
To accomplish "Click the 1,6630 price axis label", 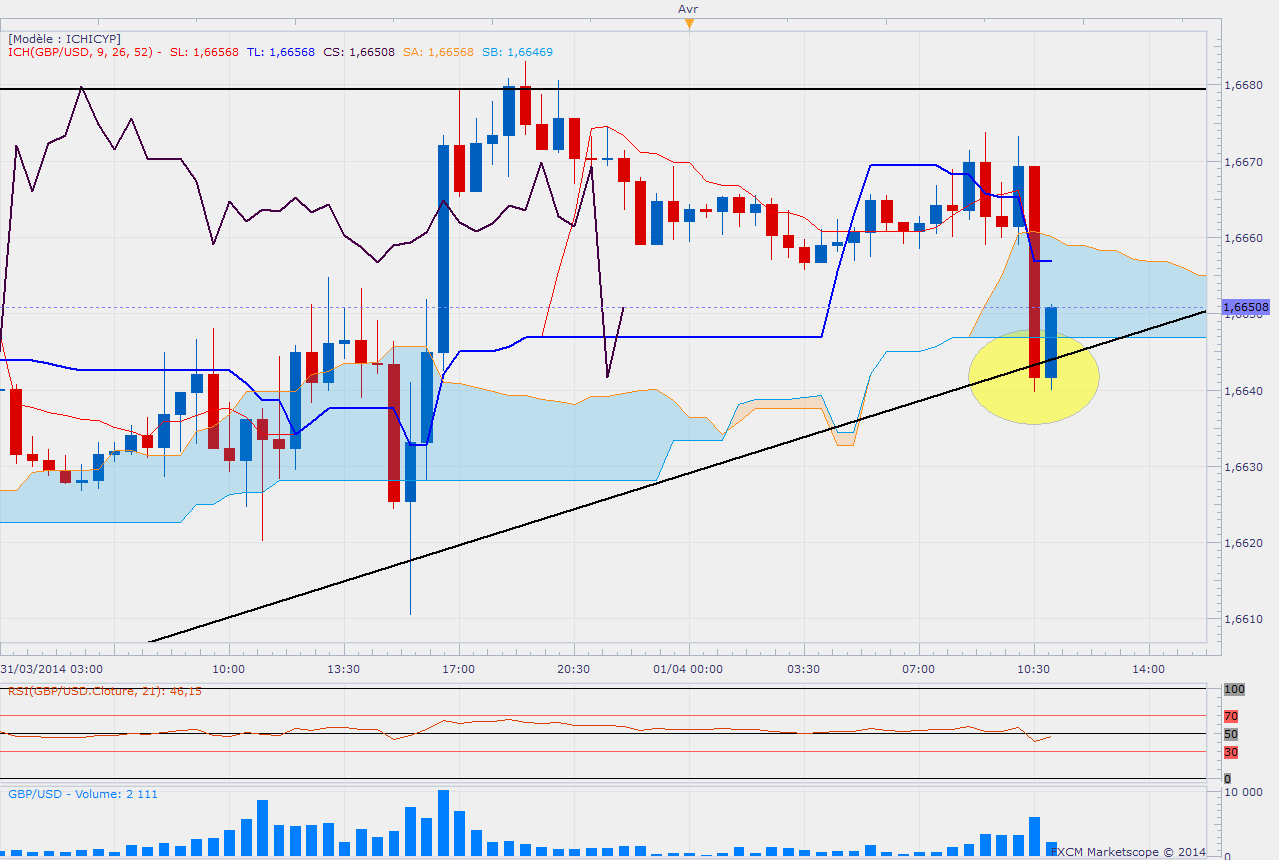I will (1242, 467).
